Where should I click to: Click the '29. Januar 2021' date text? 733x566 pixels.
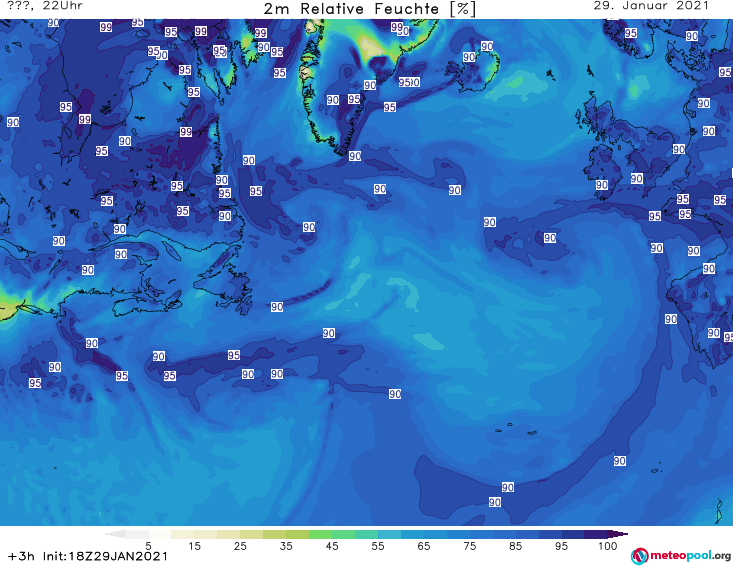click(x=651, y=6)
